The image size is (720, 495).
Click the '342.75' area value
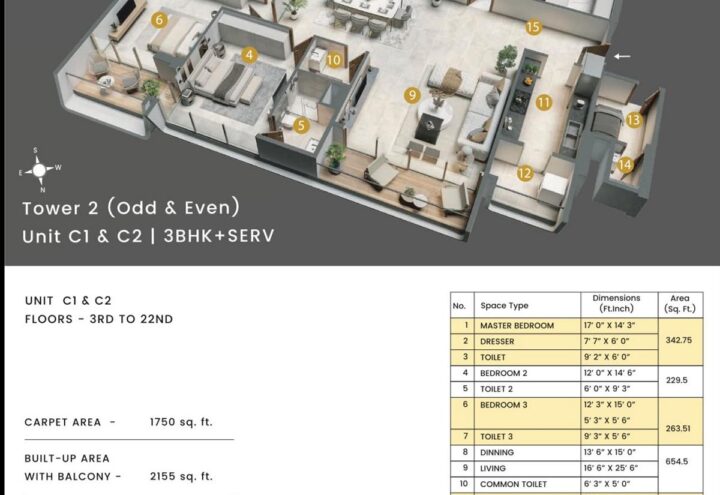coord(679,340)
